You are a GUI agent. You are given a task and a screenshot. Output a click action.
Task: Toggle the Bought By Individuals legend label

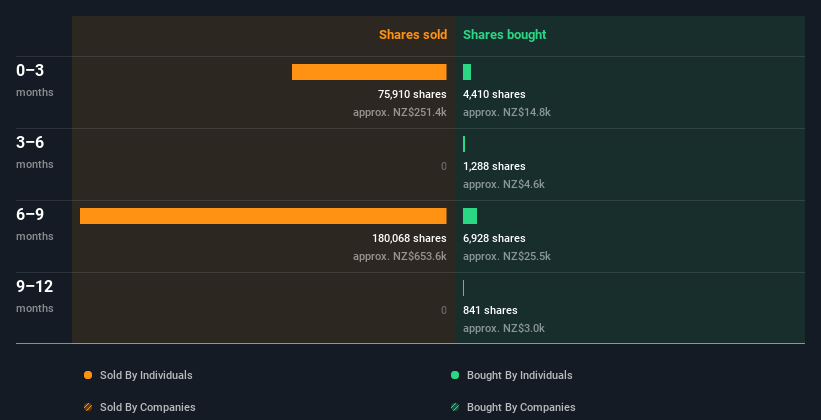[x=519, y=375]
